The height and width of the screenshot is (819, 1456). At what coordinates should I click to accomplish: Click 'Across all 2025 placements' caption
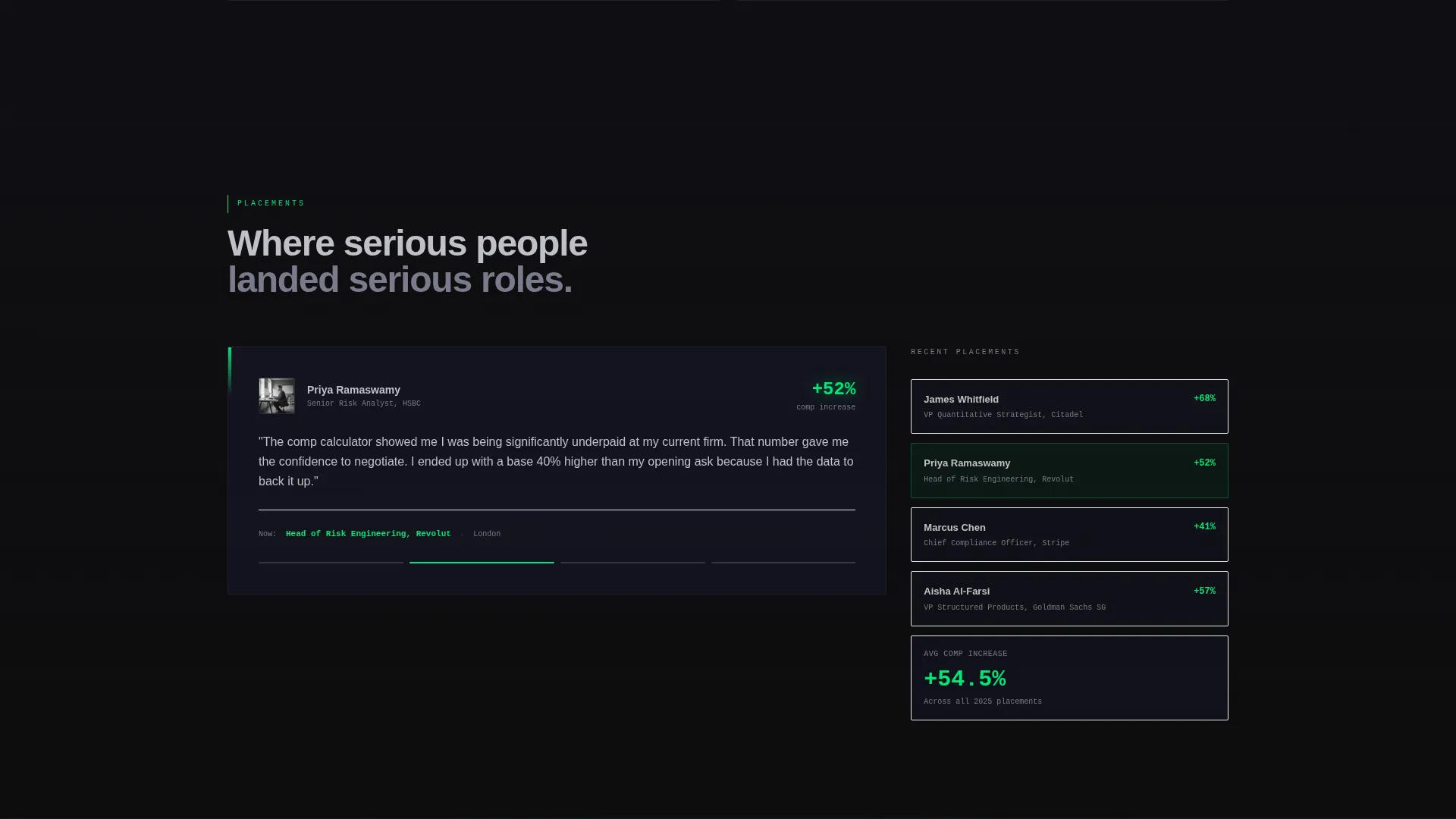[x=983, y=701]
